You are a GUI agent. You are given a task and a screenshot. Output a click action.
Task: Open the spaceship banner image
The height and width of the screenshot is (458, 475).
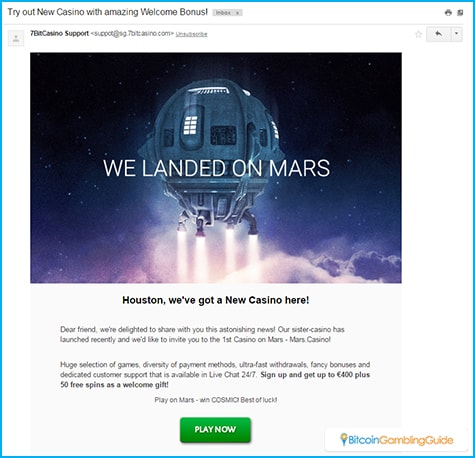pyautogui.click(x=216, y=168)
